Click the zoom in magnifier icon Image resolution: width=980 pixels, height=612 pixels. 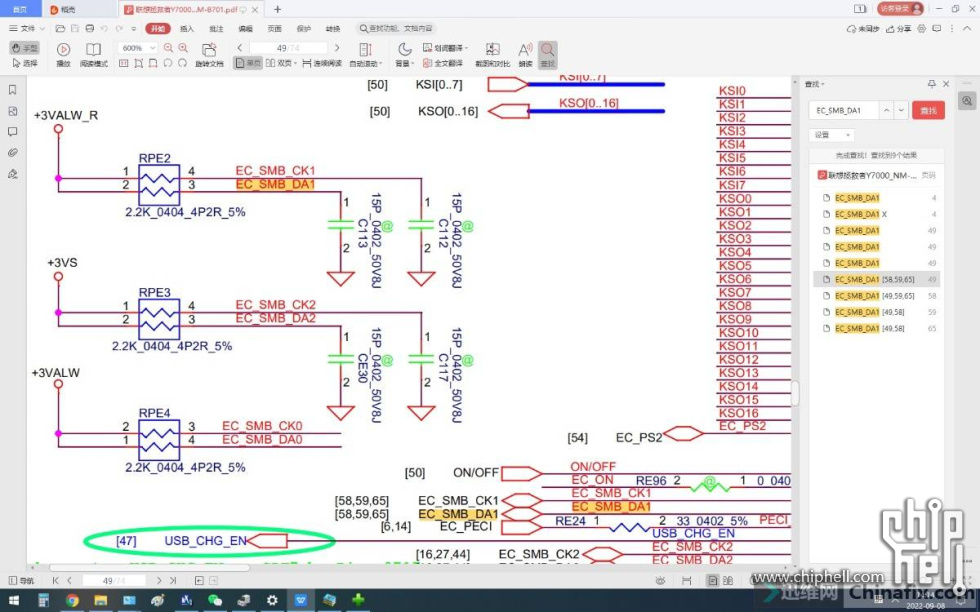click(183, 48)
